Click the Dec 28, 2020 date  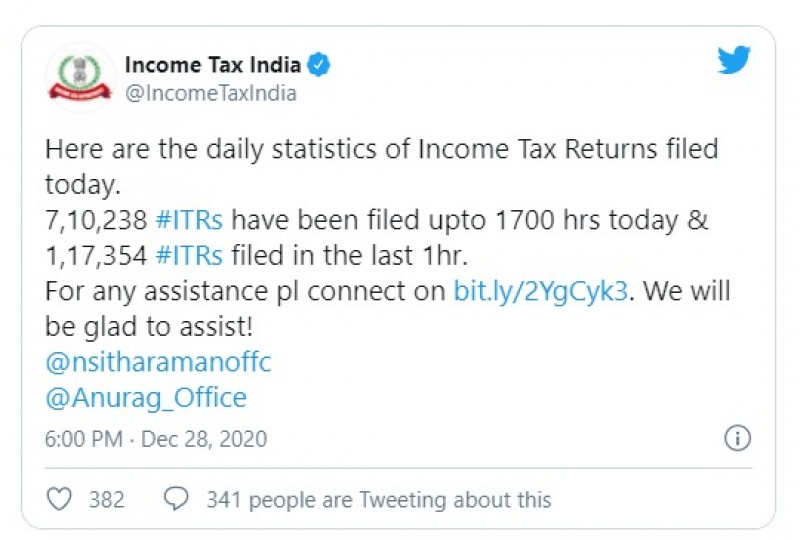click(x=205, y=439)
